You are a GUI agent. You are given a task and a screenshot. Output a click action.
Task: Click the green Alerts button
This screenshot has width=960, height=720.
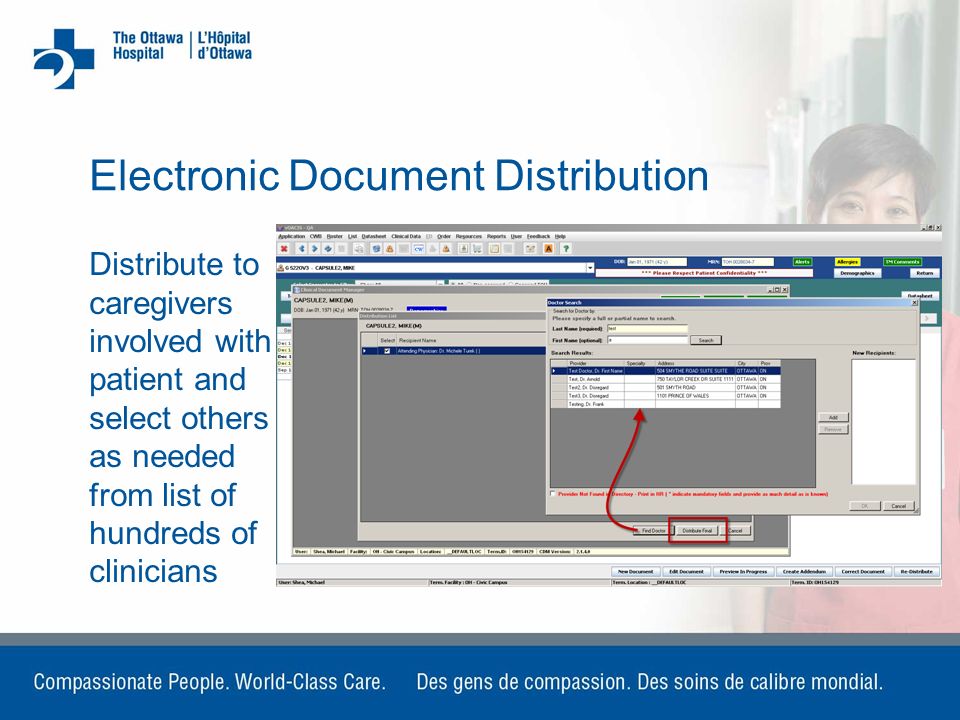coord(802,262)
